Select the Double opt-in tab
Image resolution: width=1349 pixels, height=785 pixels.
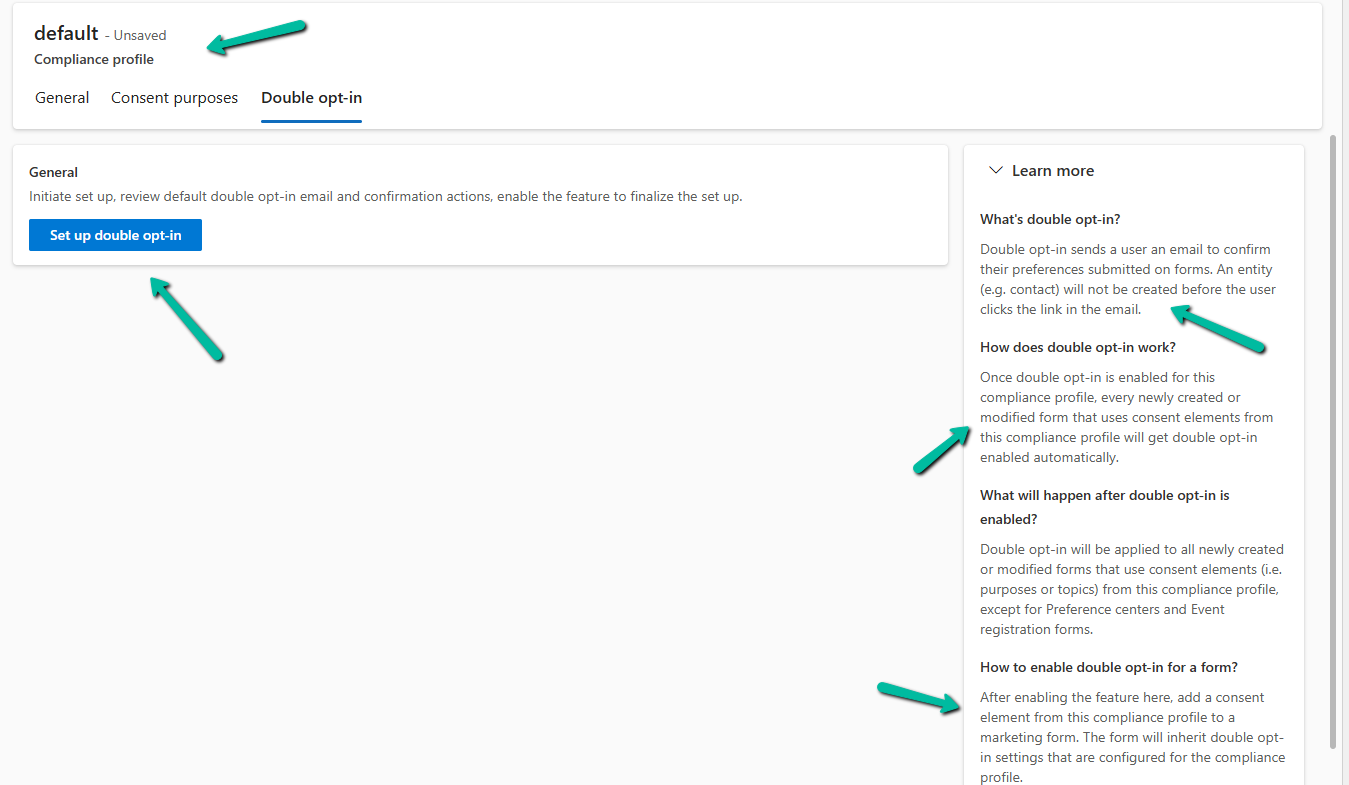tap(311, 97)
